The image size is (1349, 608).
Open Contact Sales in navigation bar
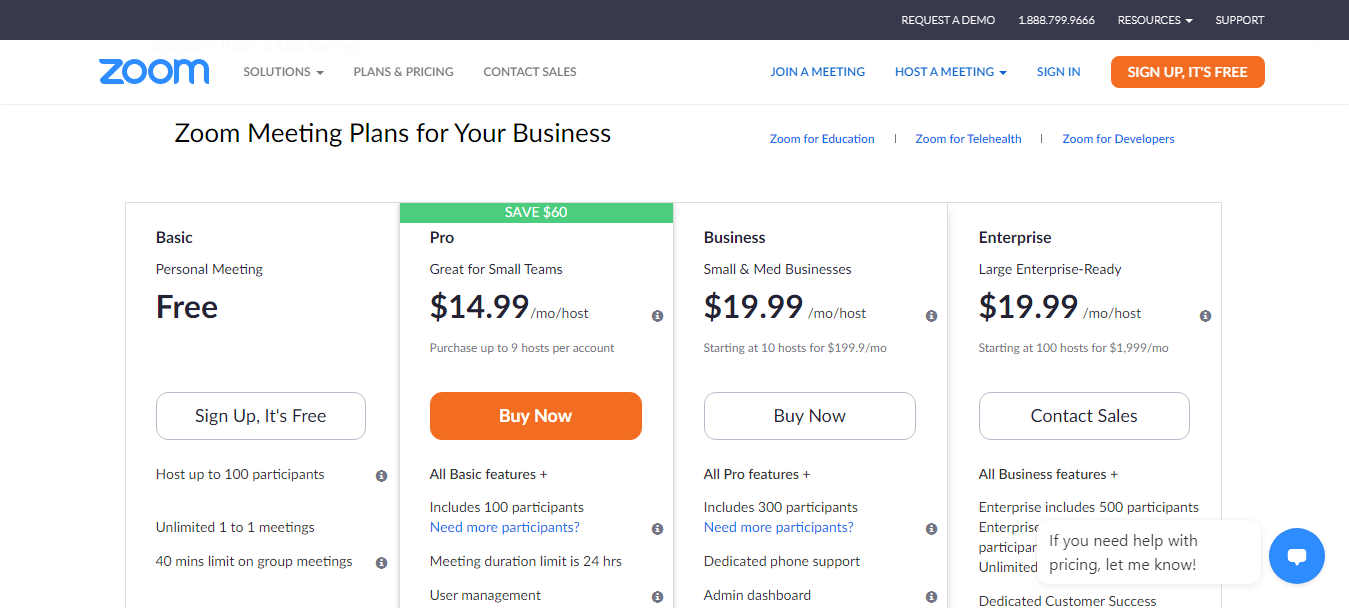530,72
